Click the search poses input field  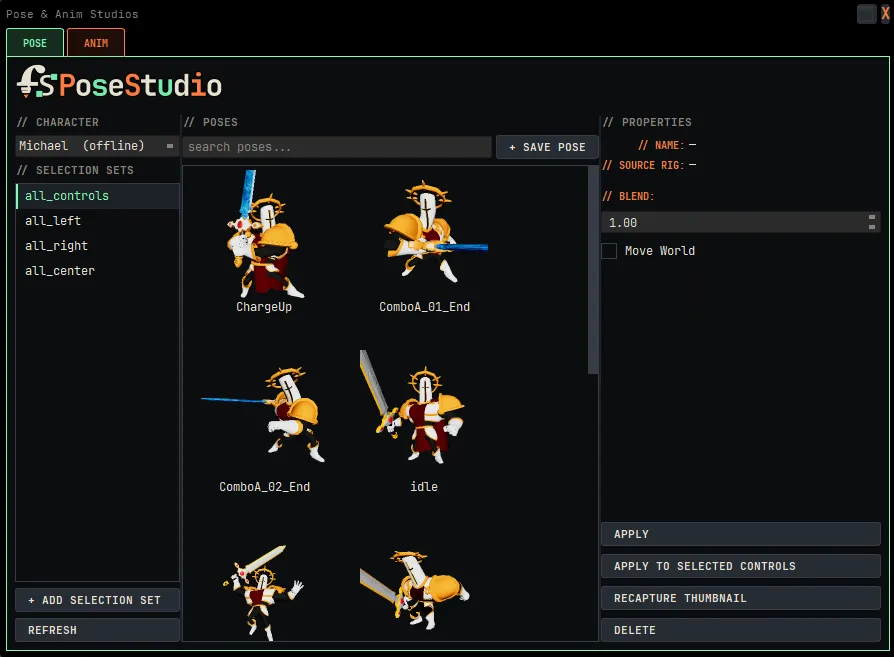click(x=337, y=147)
